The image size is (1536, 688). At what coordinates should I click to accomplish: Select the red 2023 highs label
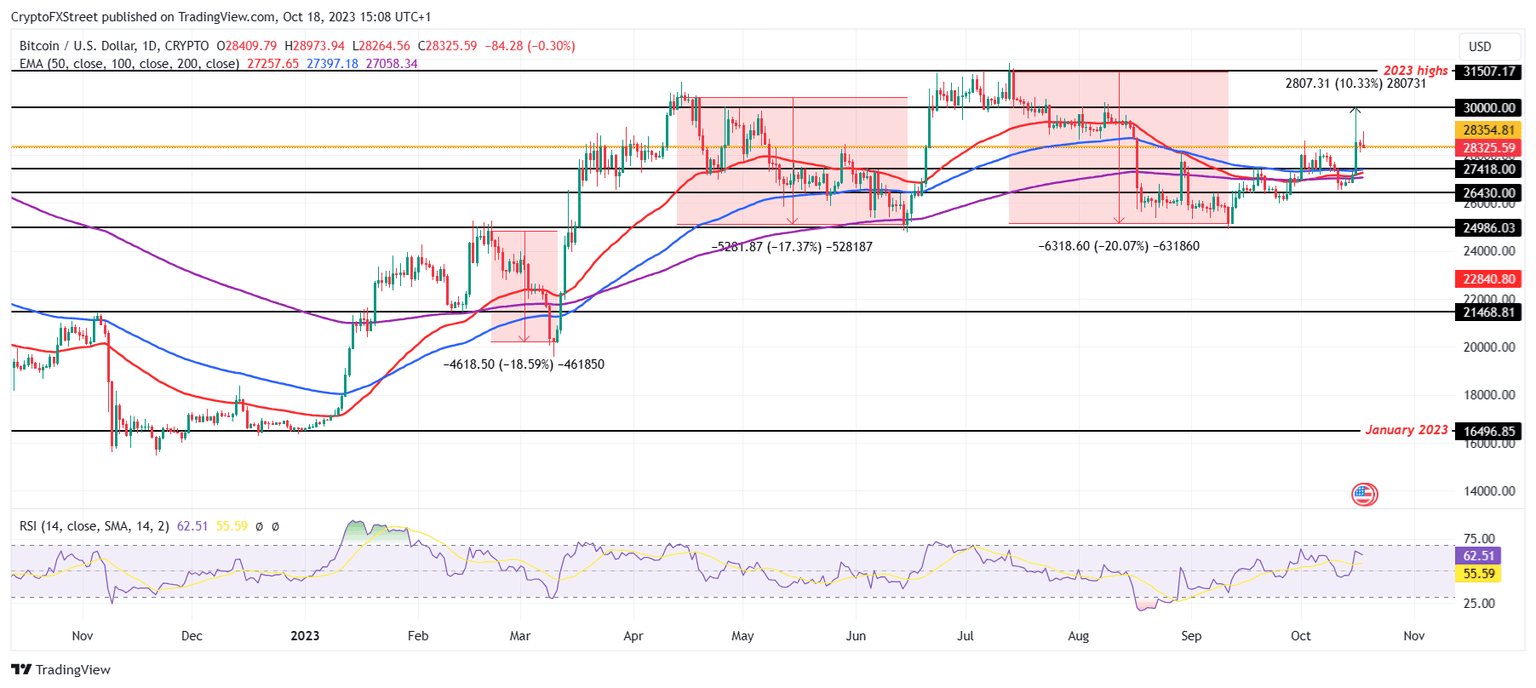tap(1414, 71)
